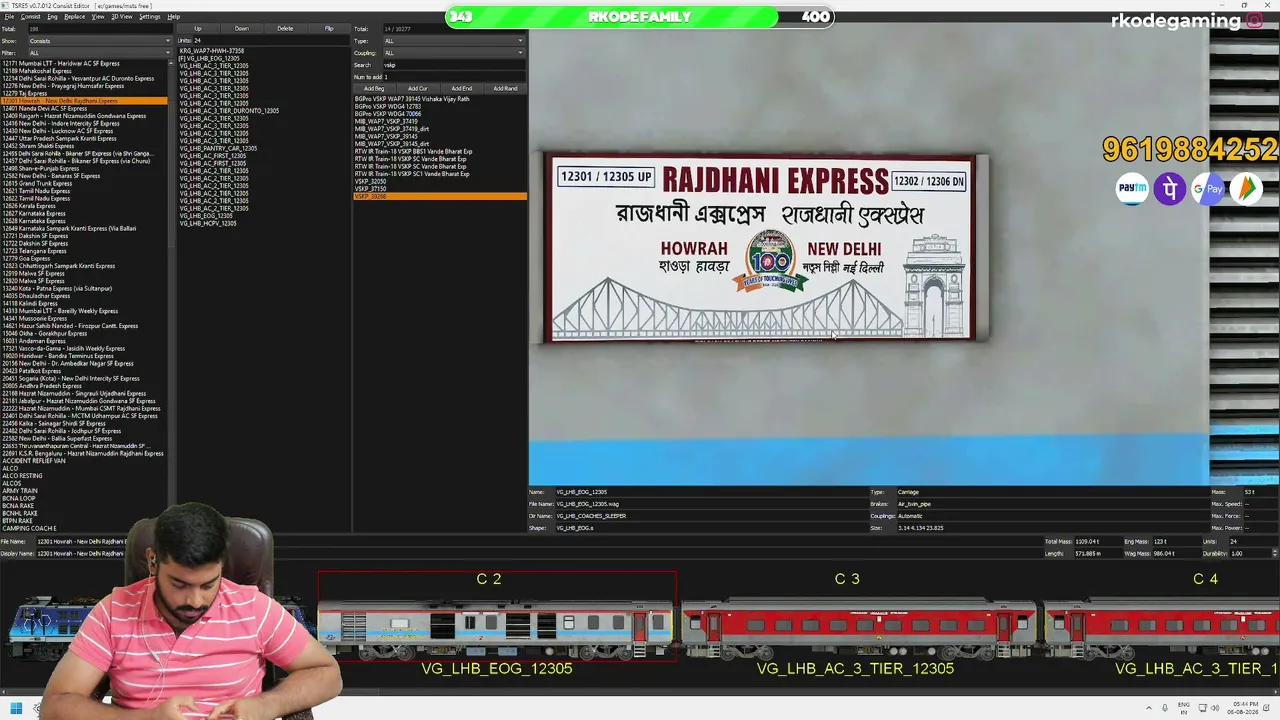Click right arrow of consist strip scrollbar
1280x720 pixels.
coord(1275,690)
